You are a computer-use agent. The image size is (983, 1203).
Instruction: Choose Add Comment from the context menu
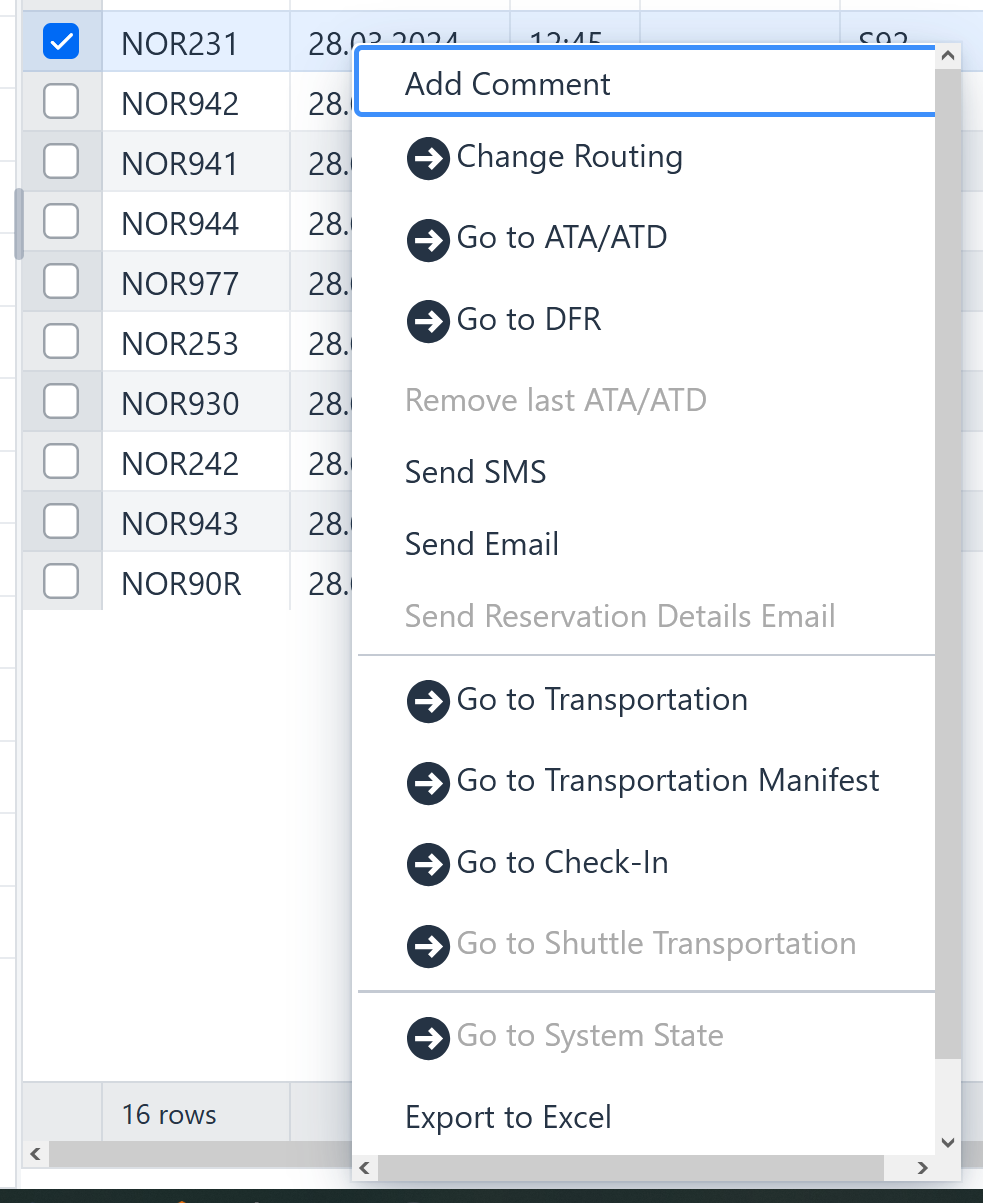(x=507, y=84)
